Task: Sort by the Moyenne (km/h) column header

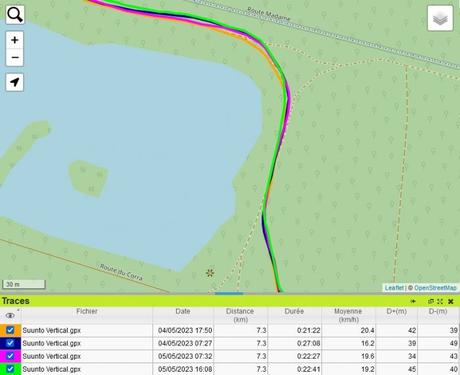Action: point(348,315)
